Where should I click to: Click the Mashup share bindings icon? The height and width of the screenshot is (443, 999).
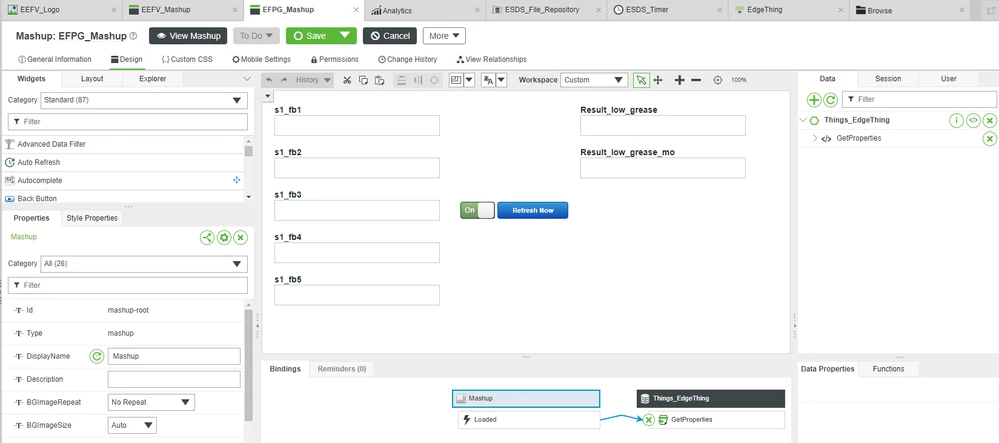[207, 238]
